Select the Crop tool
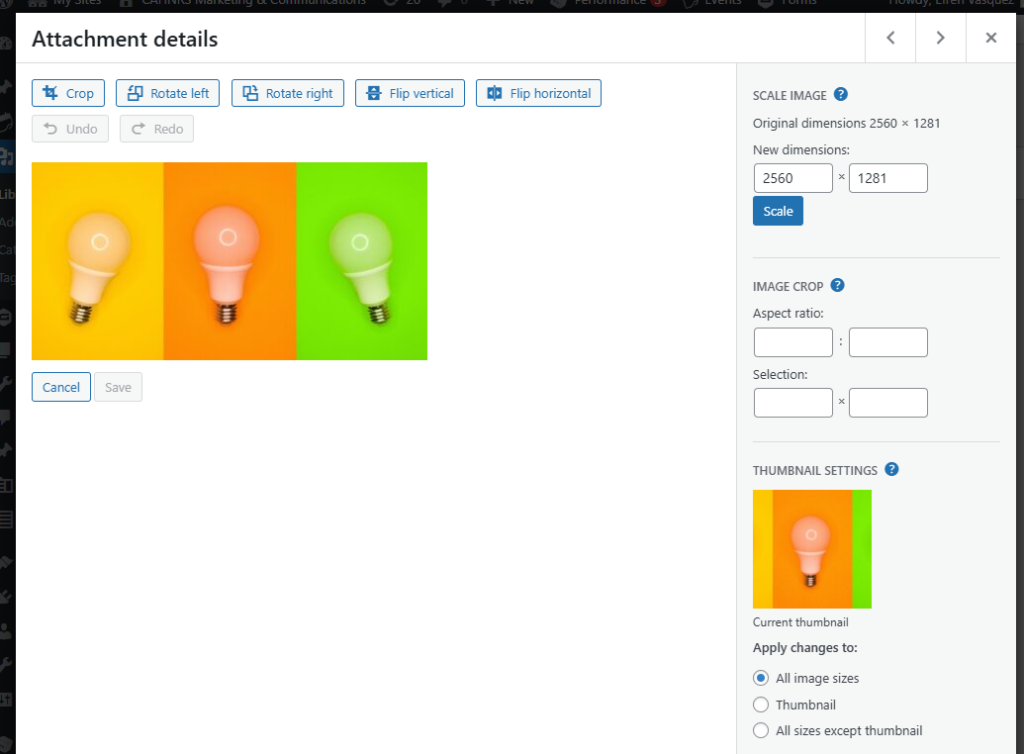This screenshot has width=1024, height=754. 67,92
